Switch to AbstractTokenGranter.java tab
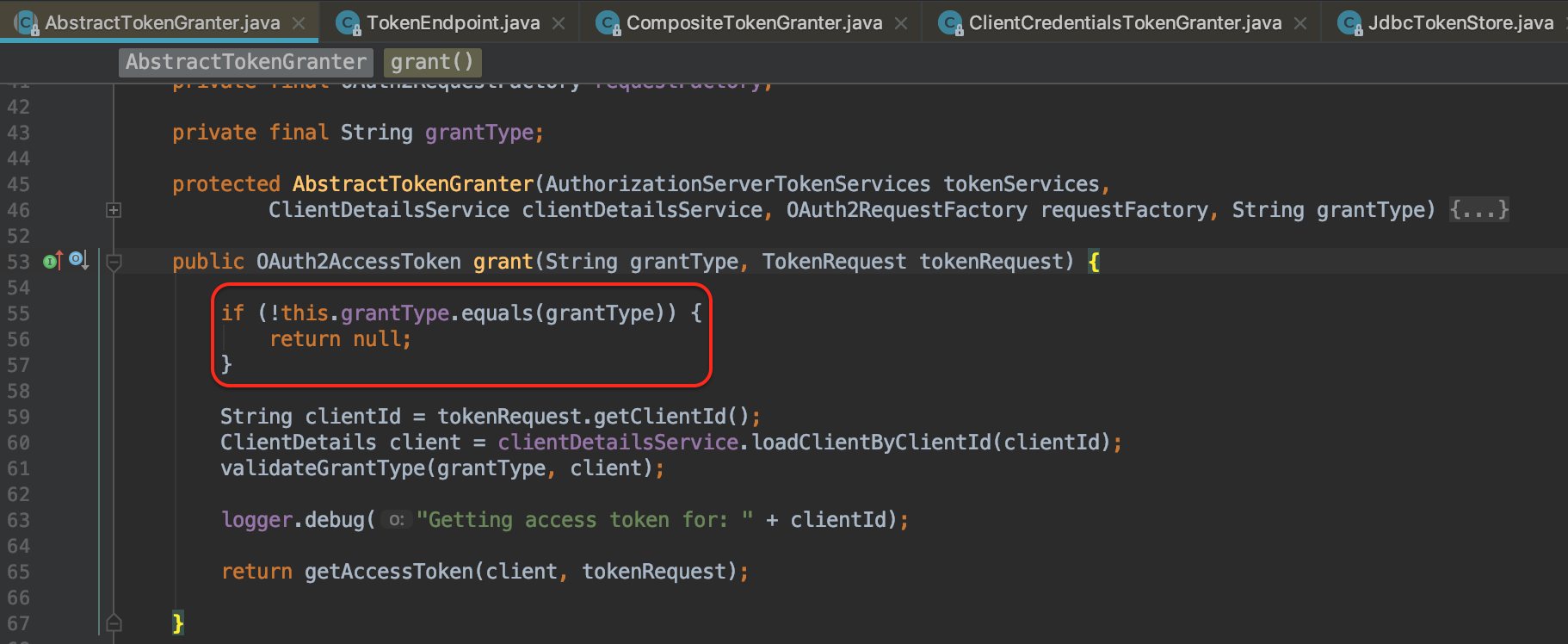 click(x=162, y=23)
